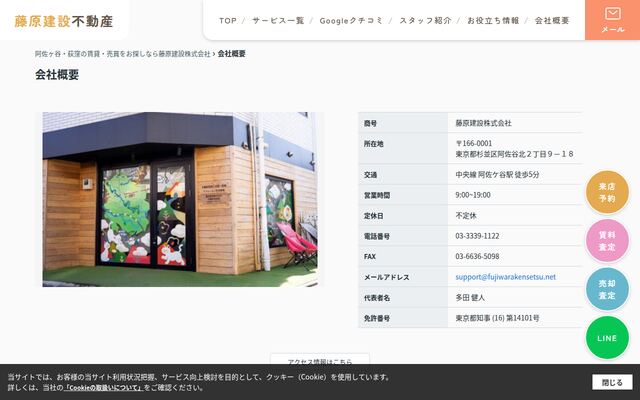This screenshot has width=640, height=400.
Task: Click the phone number 03-3339-1122
Action: [x=477, y=236]
